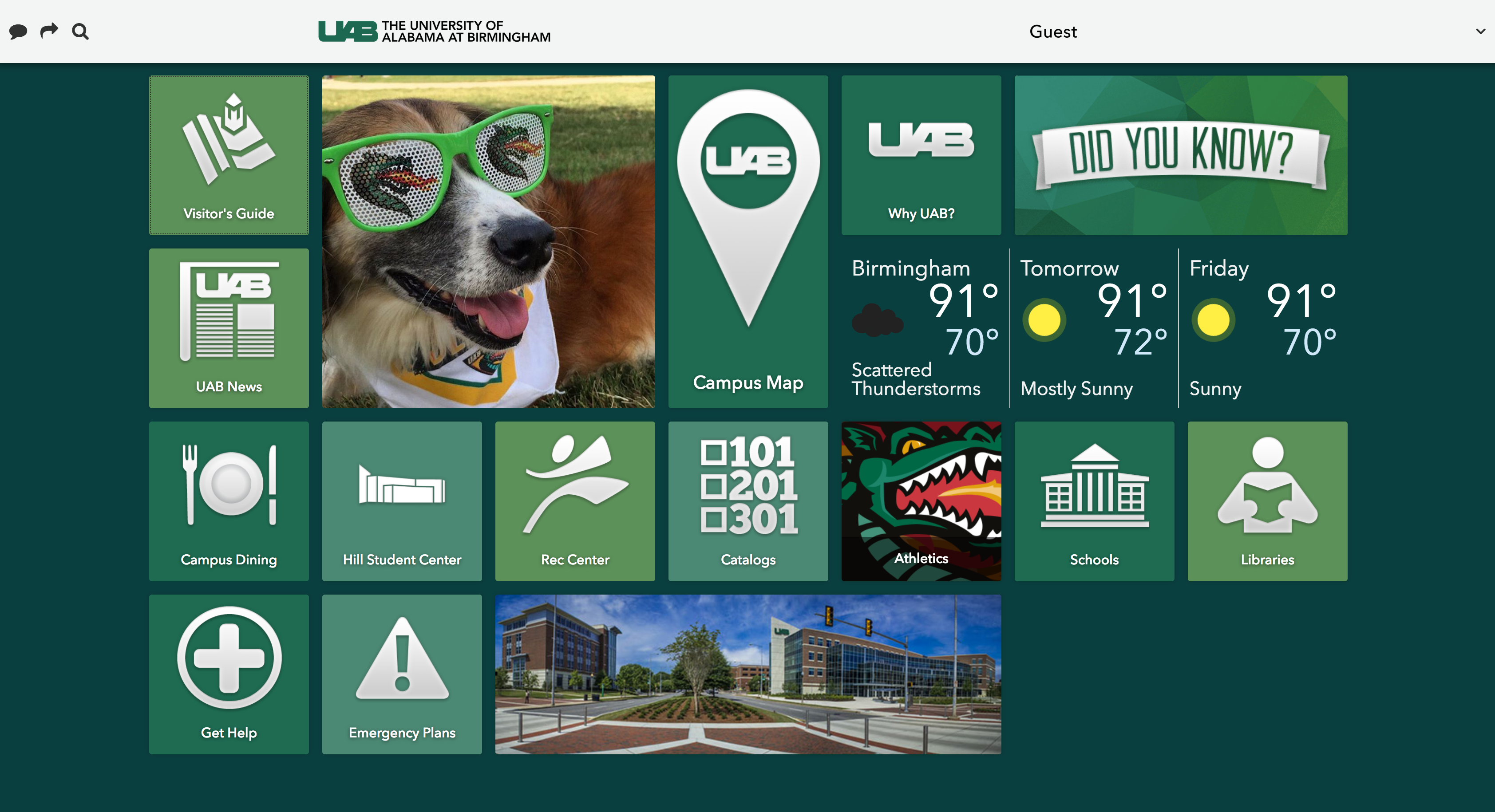Click the Hill Student Center tile
This screenshot has height=812, width=1495.
click(x=402, y=501)
